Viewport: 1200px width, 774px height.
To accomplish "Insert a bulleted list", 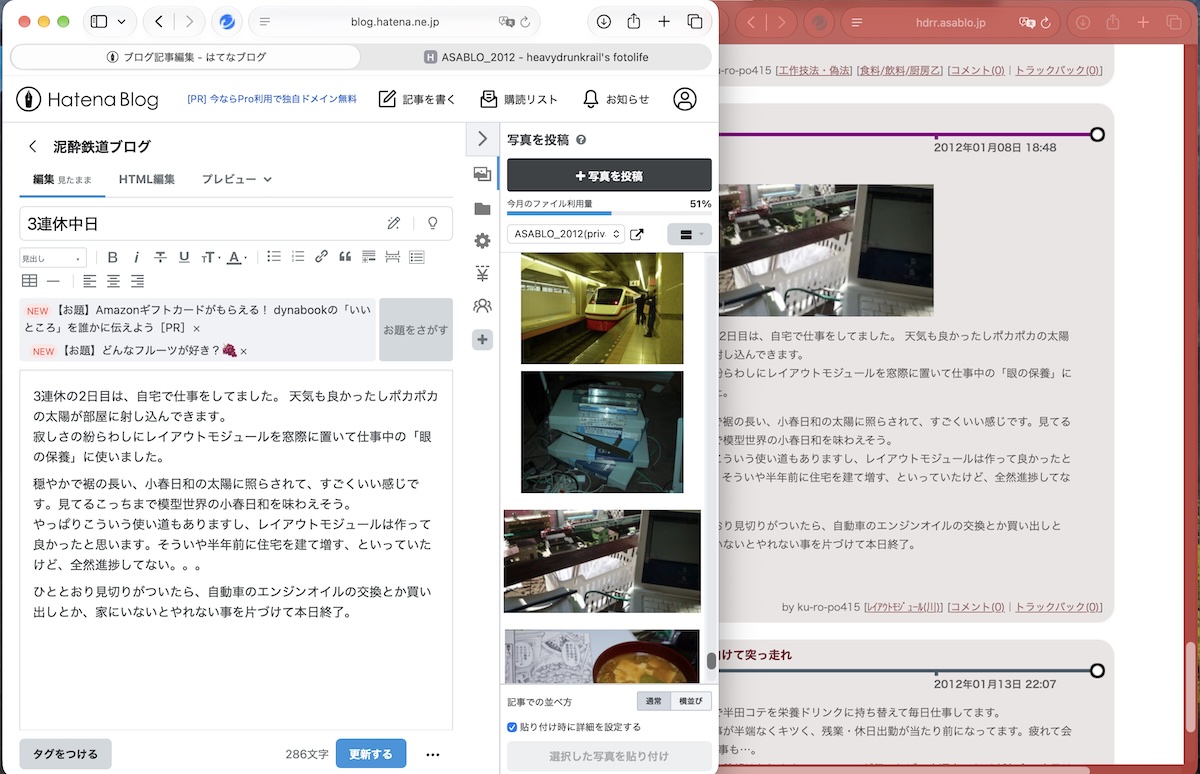I will (x=274, y=257).
